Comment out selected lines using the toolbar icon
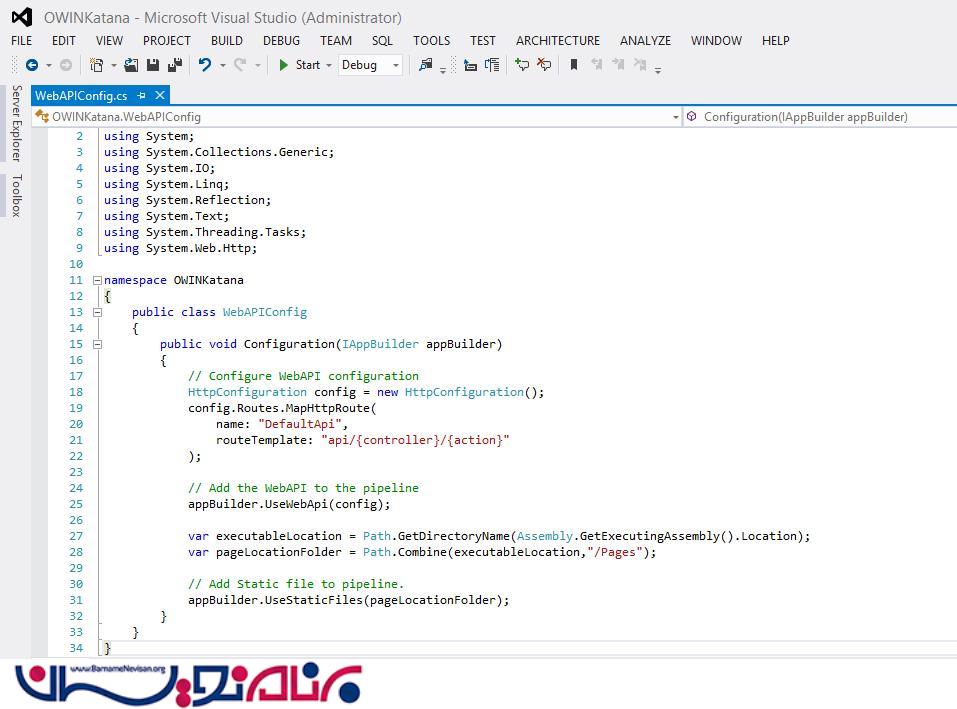Image resolution: width=957 pixels, height=709 pixels. [522, 65]
